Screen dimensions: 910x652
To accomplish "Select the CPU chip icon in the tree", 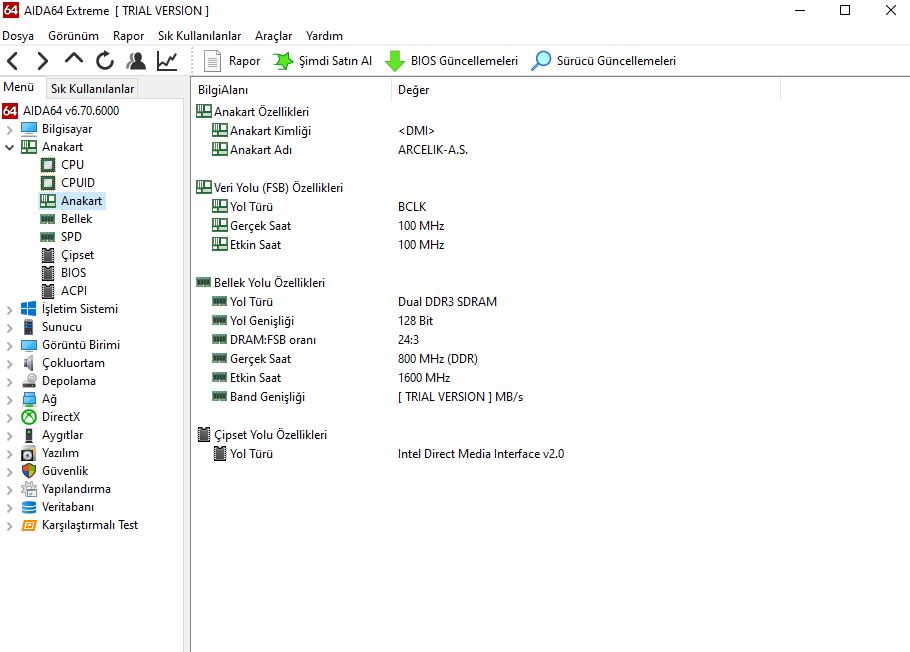I will [48, 165].
